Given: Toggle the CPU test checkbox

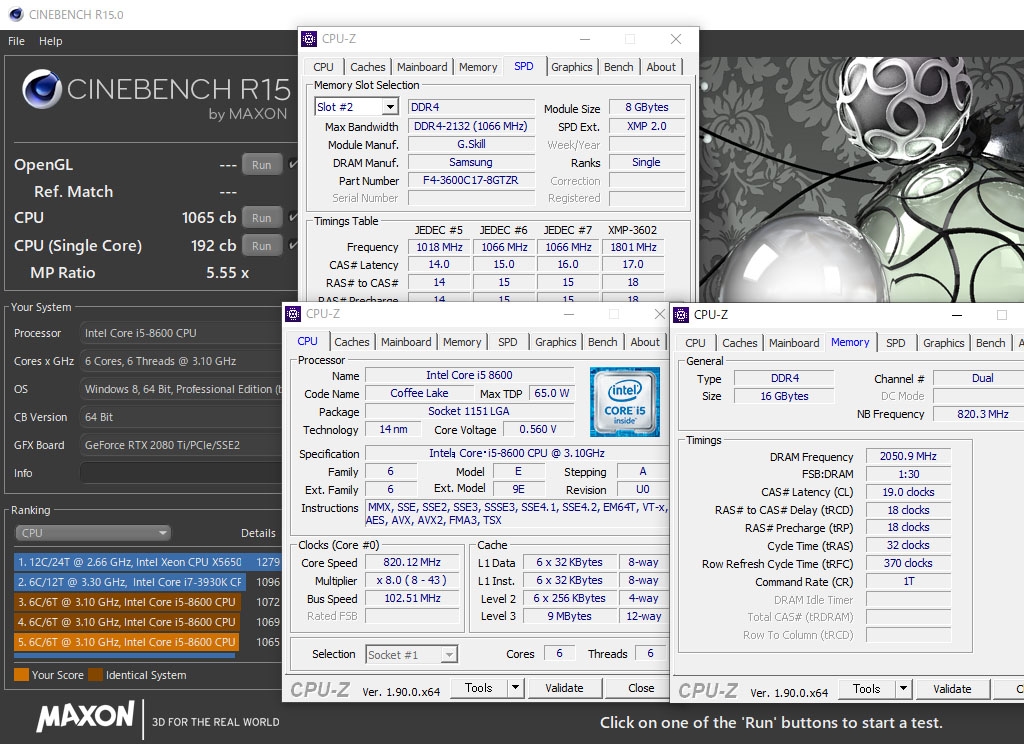Looking at the screenshot, I should (292, 217).
